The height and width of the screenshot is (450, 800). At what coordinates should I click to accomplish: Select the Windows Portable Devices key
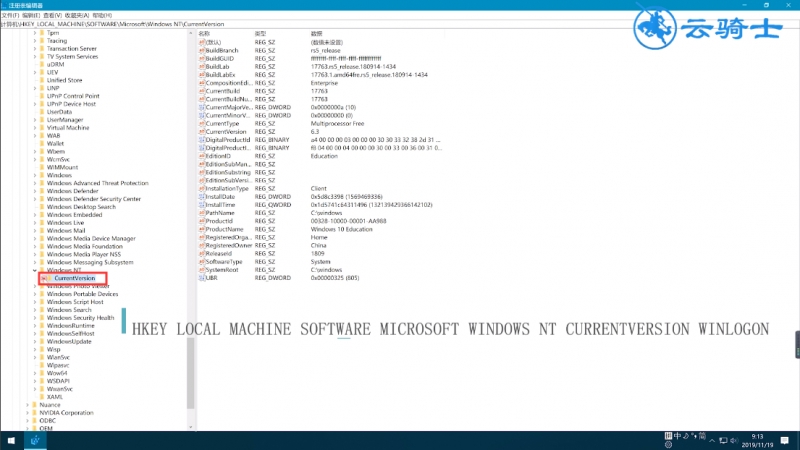pyautogui.click(x=82, y=294)
